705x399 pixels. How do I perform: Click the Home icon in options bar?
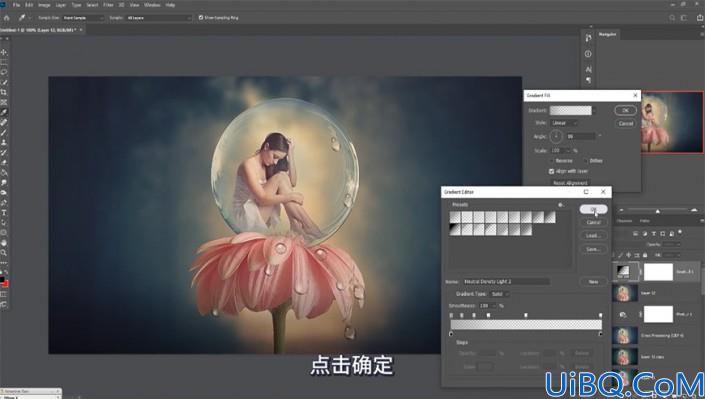6,18
